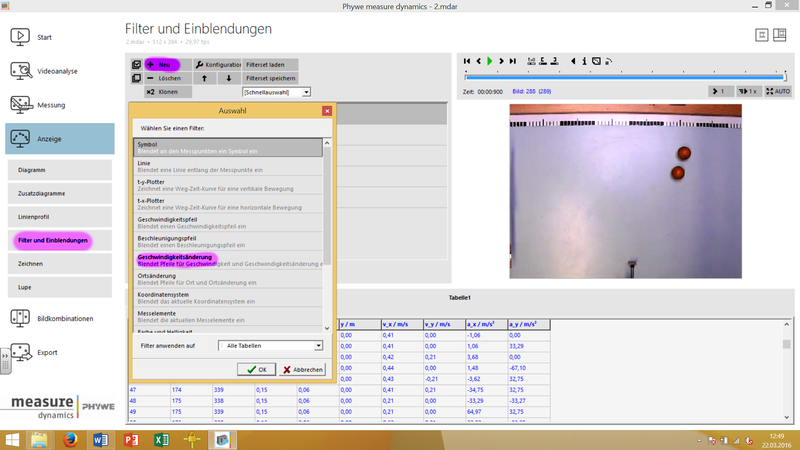Skip to the last video frame
800x450 pixels.
pyautogui.click(x=514, y=61)
